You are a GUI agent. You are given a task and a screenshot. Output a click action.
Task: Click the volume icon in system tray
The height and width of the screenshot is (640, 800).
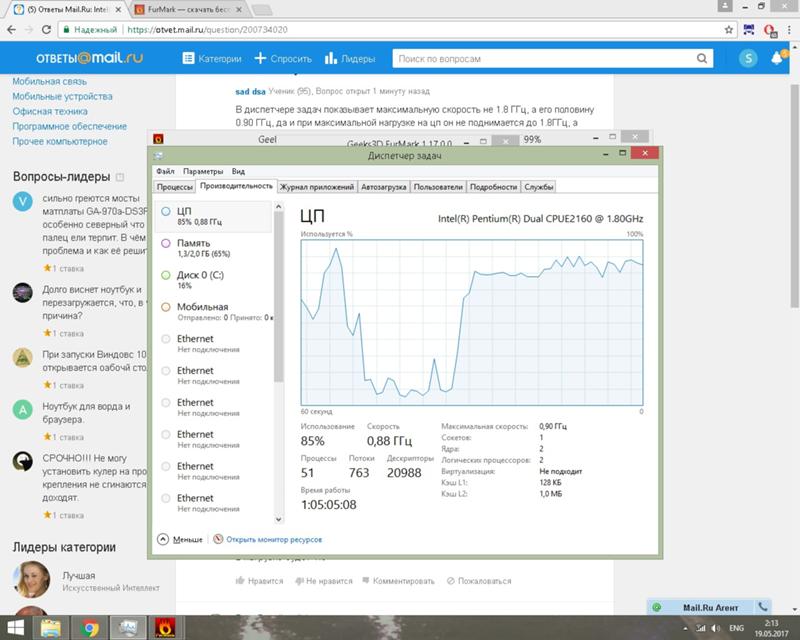pos(716,628)
